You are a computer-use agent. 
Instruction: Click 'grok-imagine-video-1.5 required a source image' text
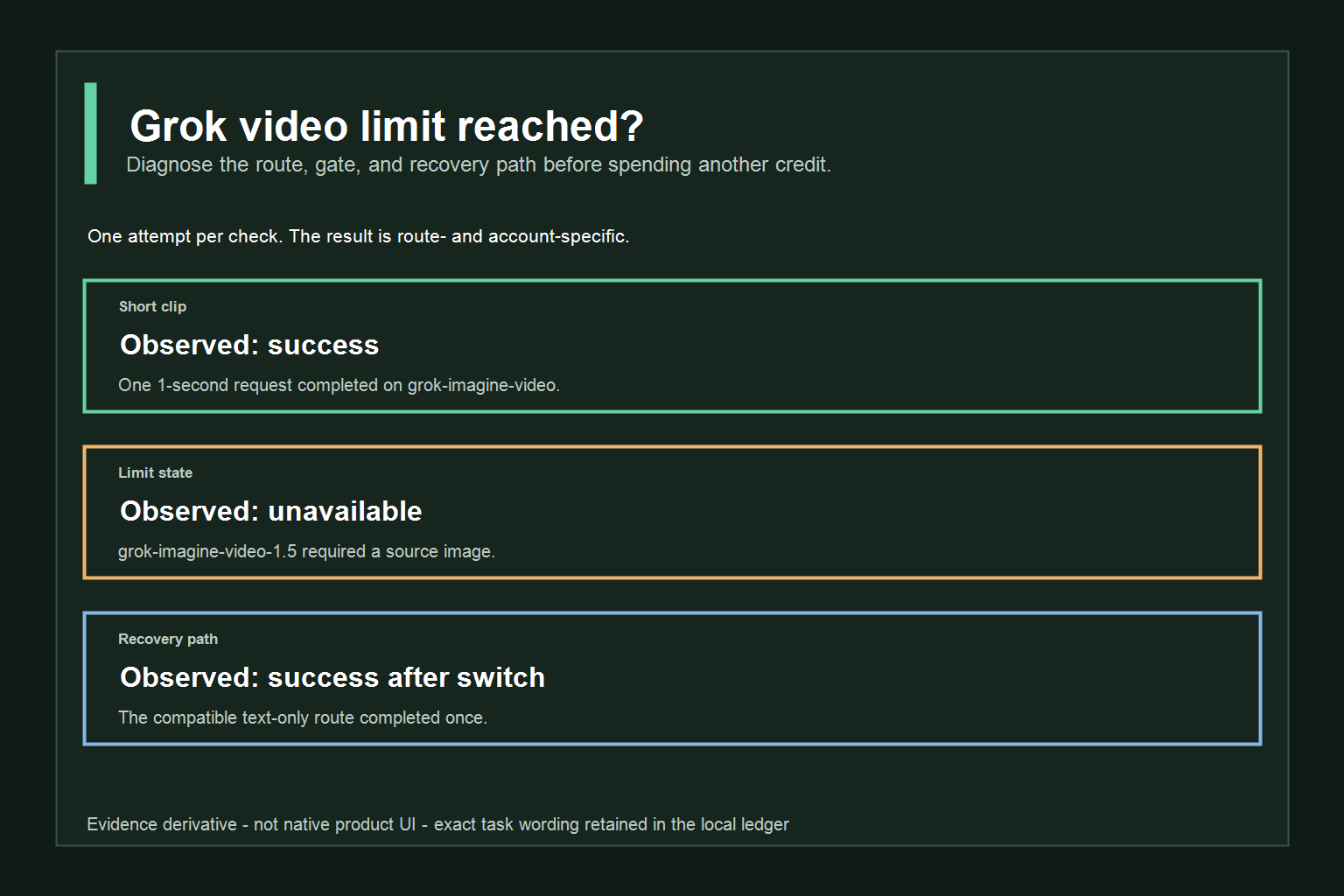[x=306, y=551]
